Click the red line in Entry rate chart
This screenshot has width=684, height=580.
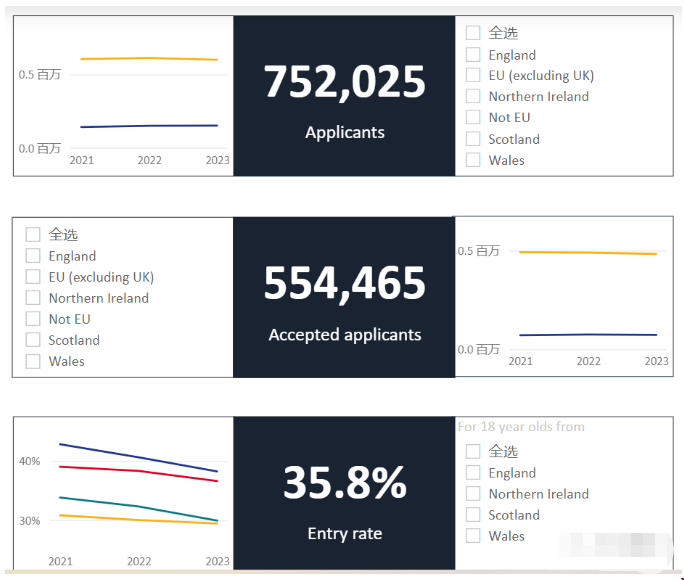click(x=139, y=470)
